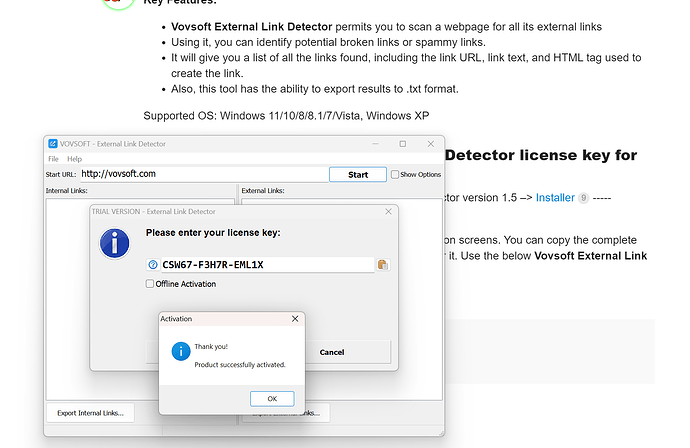The height and width of the screenshot is (448, 690).
Task: Close the TRIAL VERSION license dialog
Action: click(387, 212)
